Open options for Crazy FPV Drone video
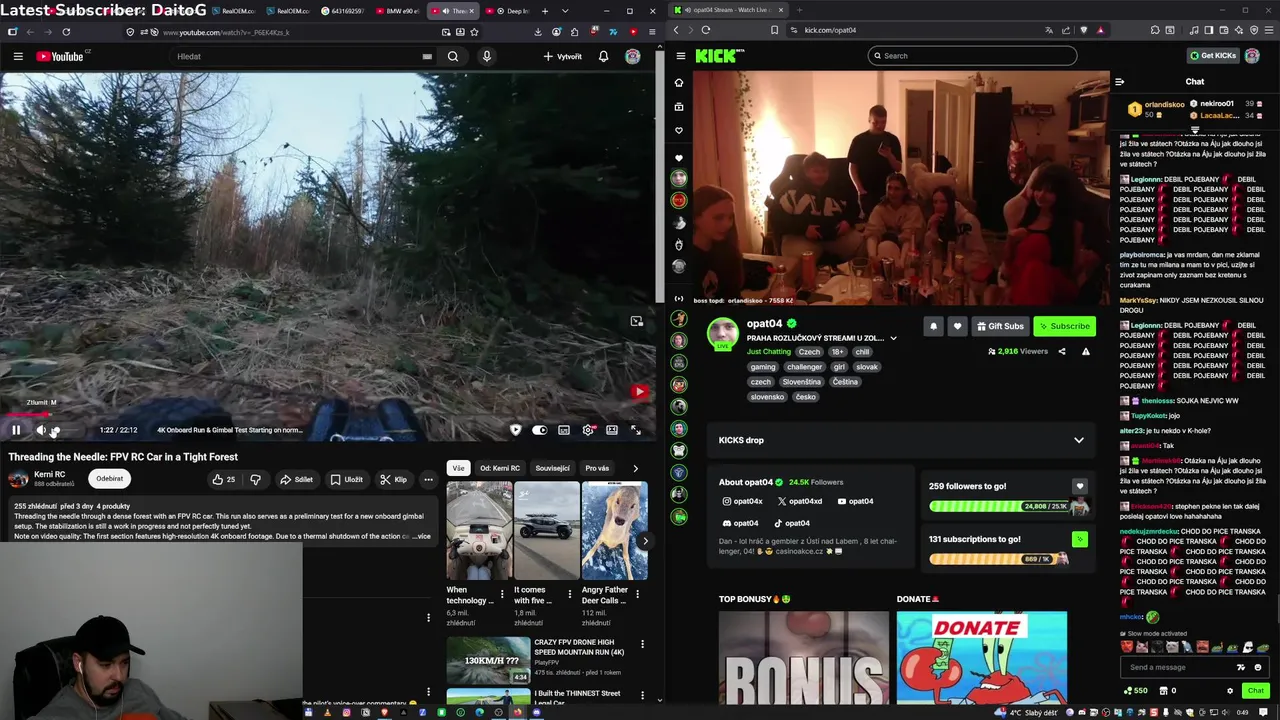Viewport: 1280px width, 720px height. tap(642, 644)
